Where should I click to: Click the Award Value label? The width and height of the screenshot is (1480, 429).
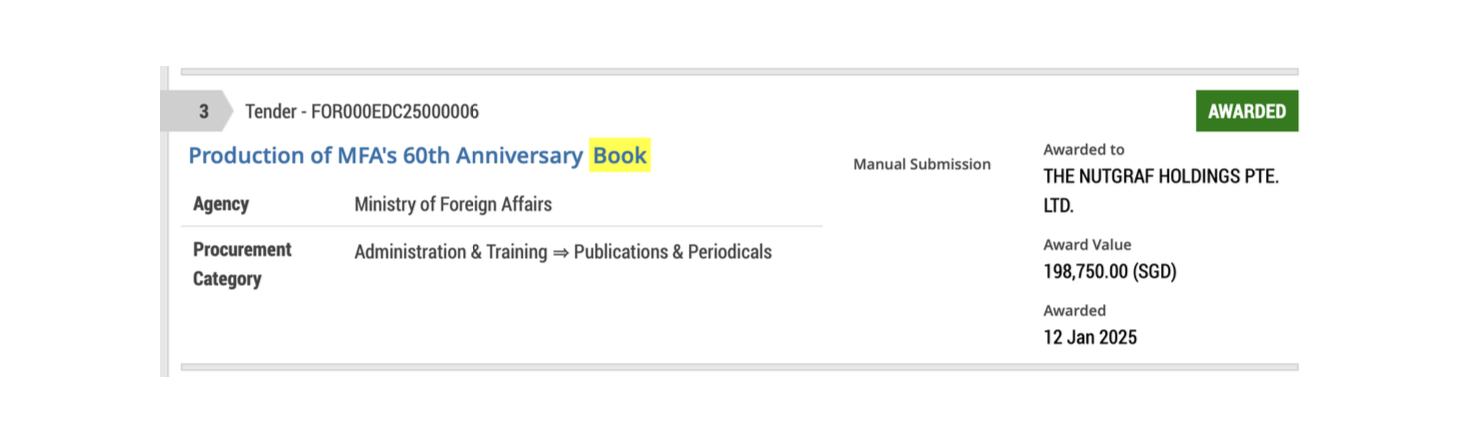pyautogui.click(x=1087, y=245)
